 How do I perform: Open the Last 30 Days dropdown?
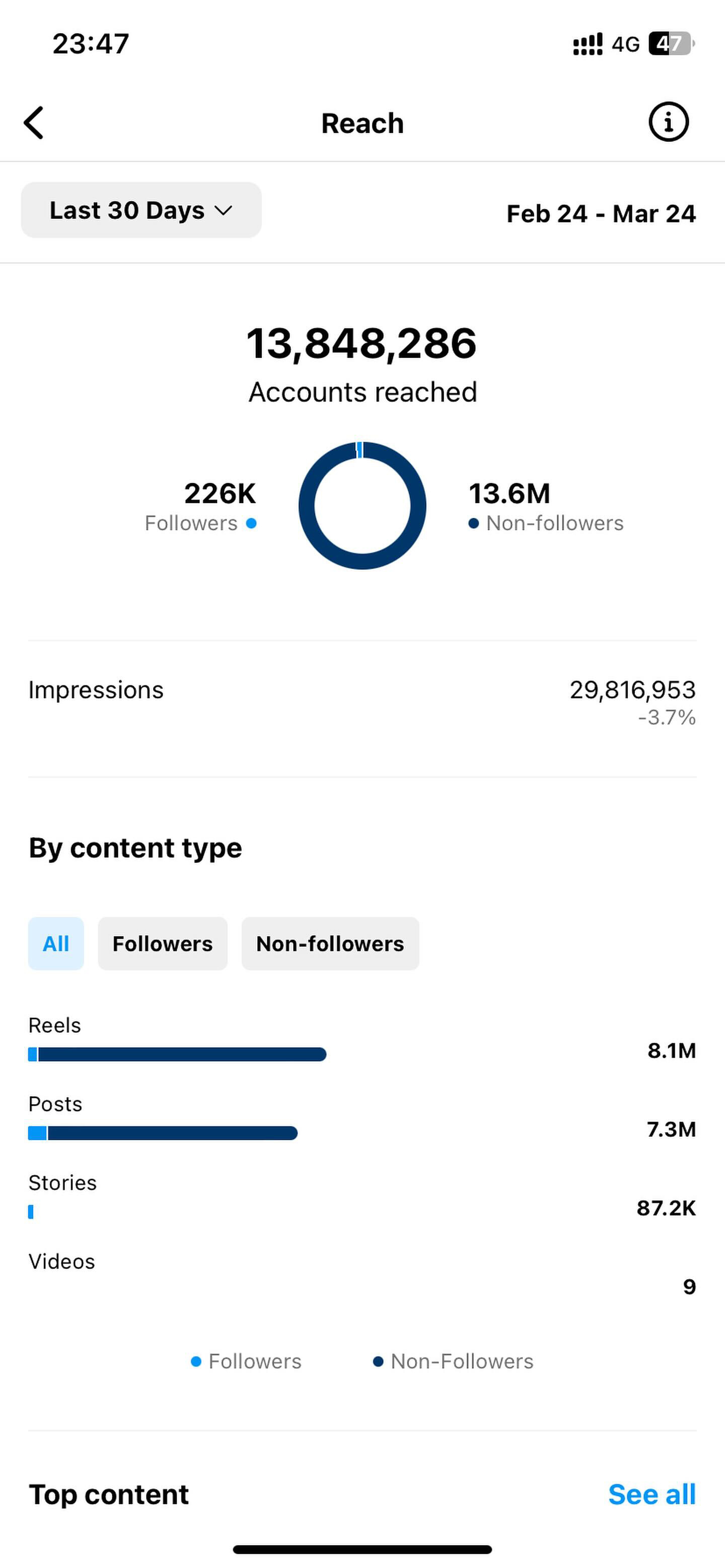point(141,210)
